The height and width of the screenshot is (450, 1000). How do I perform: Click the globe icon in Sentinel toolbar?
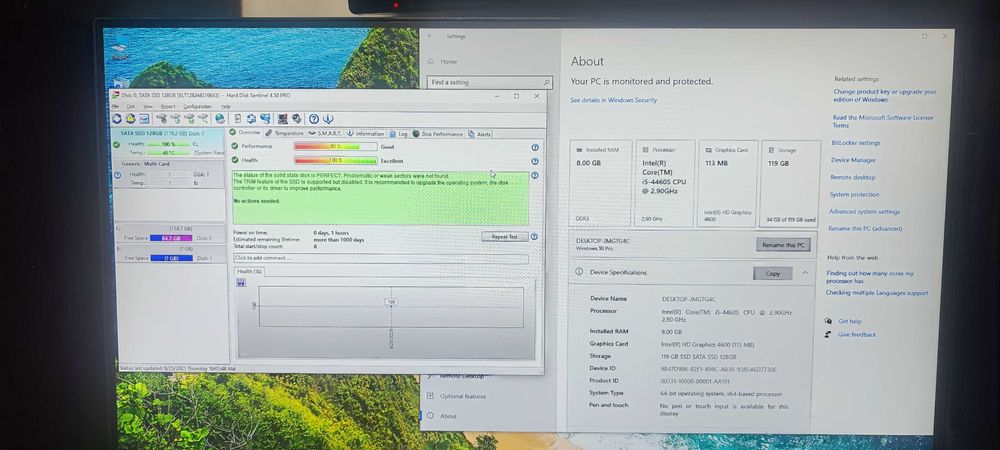point(220,119)
